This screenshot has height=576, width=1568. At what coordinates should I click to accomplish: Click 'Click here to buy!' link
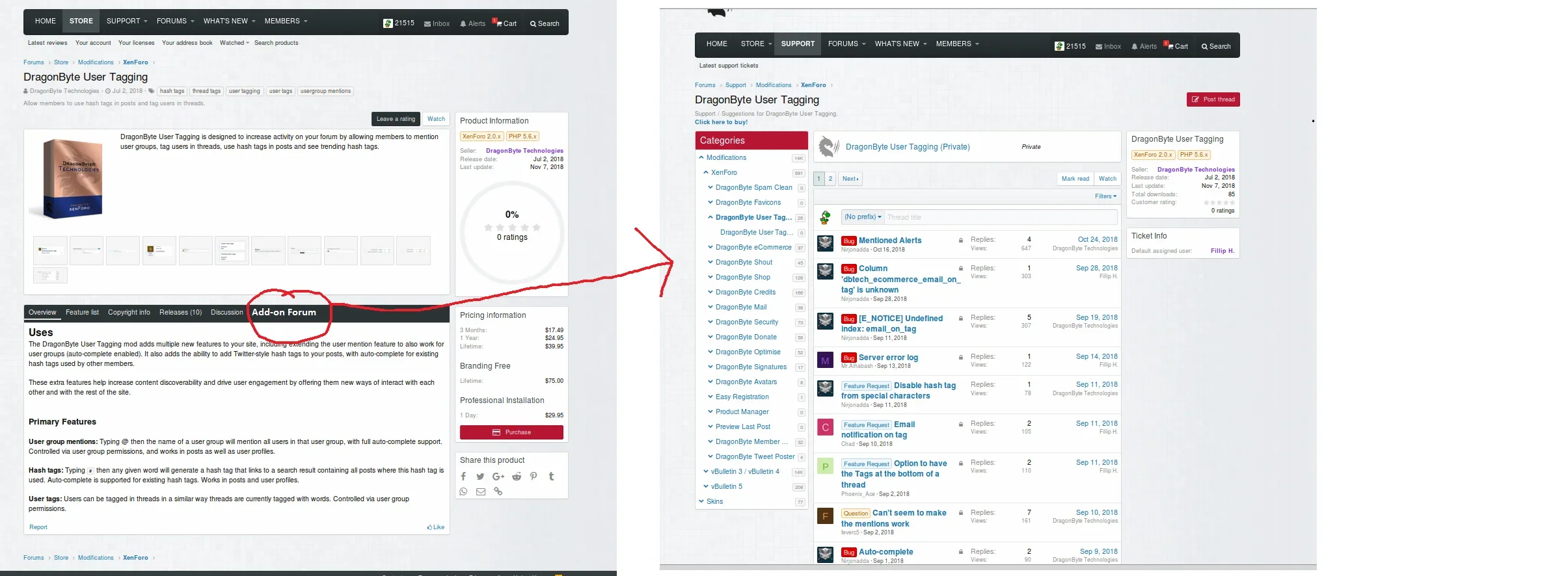point(721,122)
